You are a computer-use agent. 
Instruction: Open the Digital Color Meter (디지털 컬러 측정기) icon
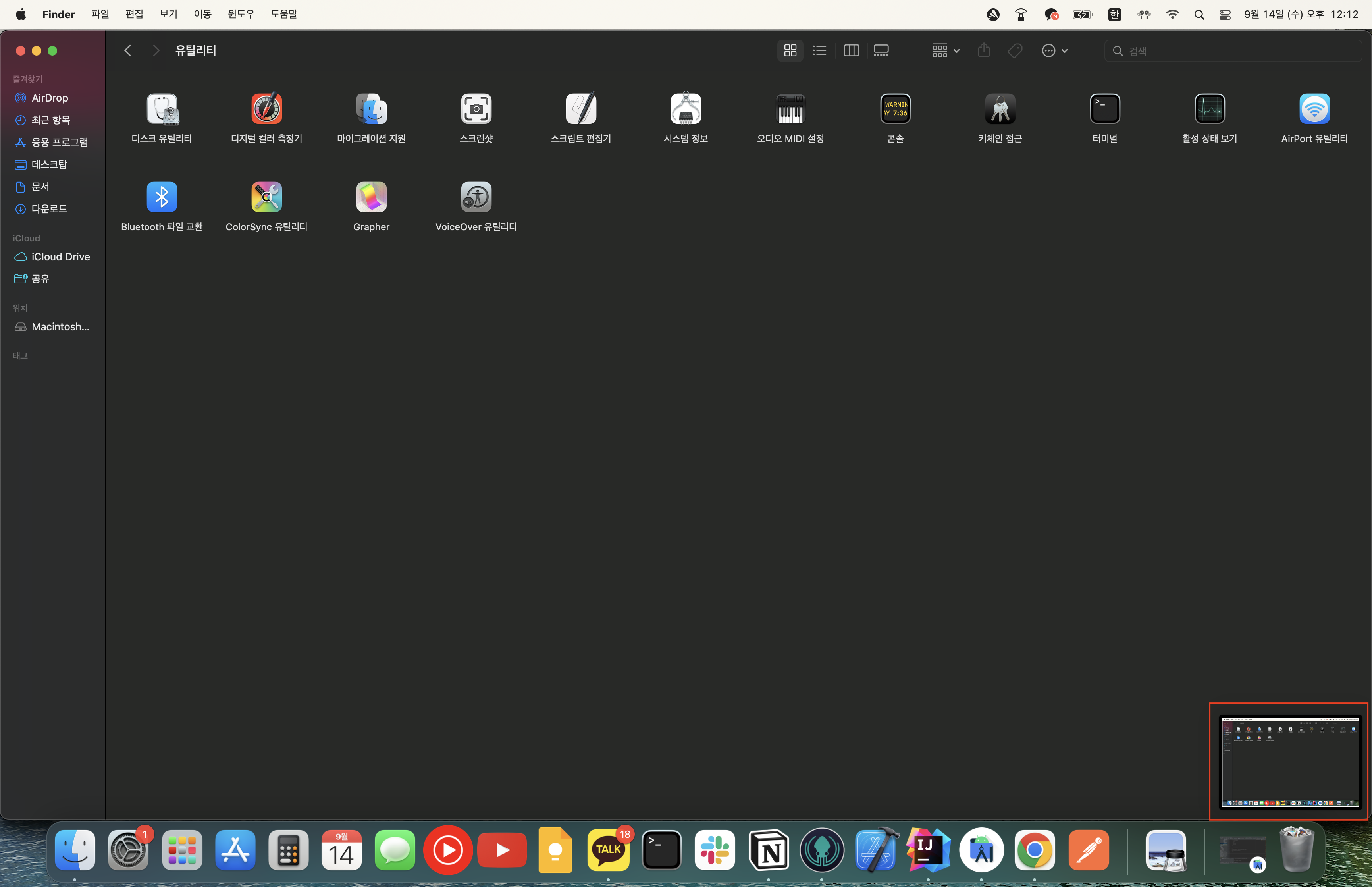266,109
